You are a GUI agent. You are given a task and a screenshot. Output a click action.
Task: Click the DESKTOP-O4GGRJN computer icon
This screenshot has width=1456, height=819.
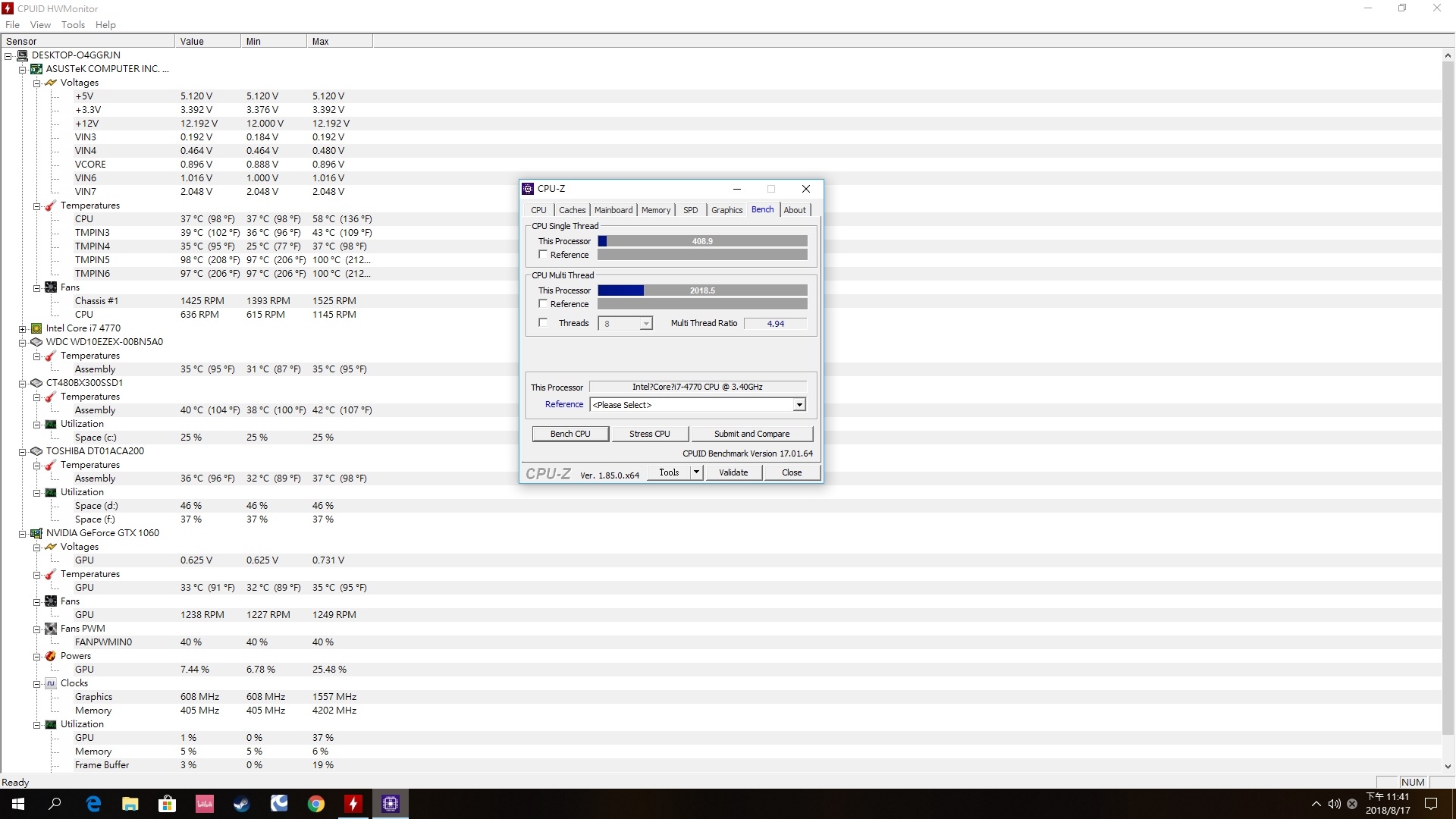[x=22, y=55]
